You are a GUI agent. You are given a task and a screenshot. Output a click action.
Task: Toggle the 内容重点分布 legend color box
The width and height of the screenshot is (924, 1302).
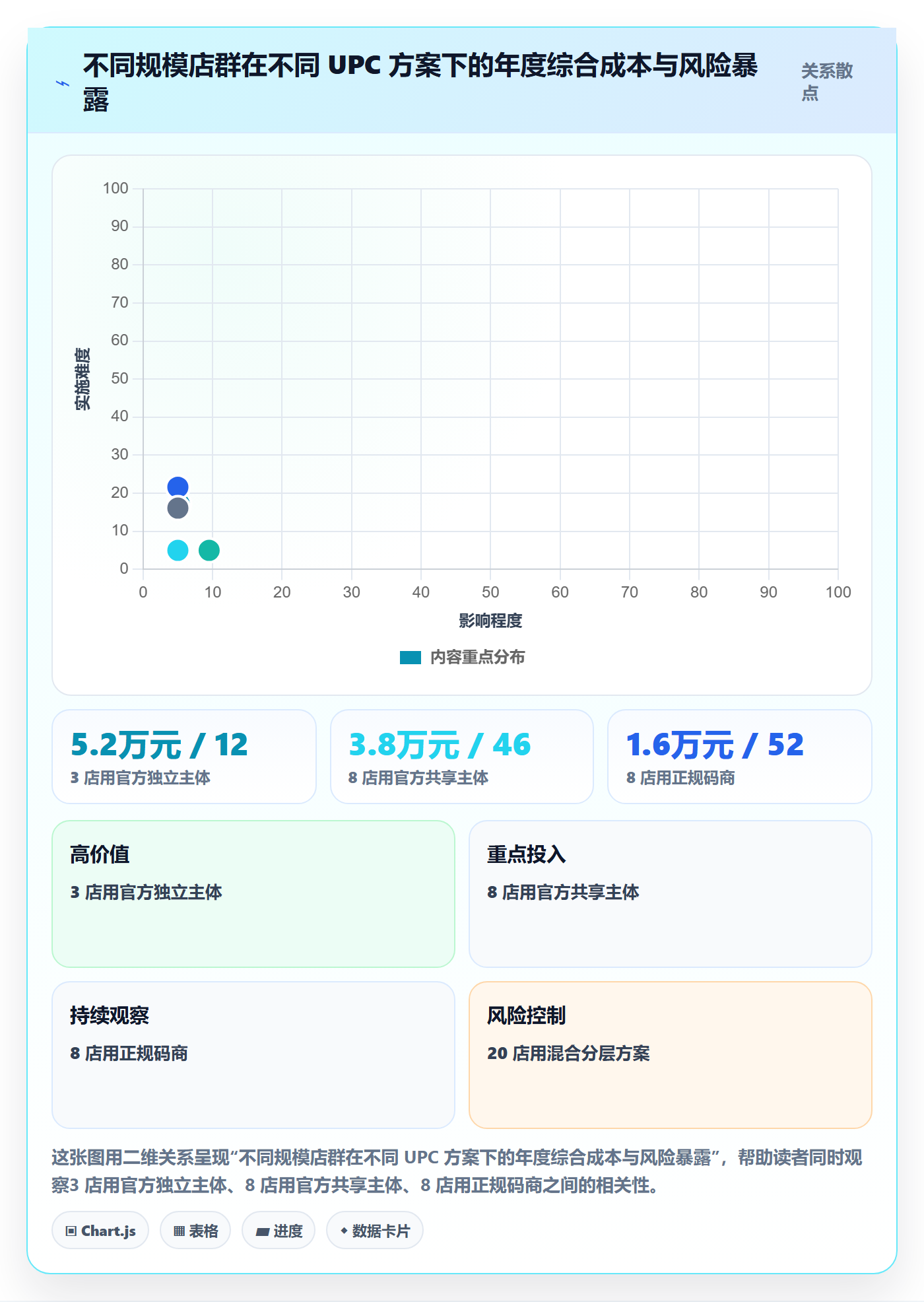[411, 658]
